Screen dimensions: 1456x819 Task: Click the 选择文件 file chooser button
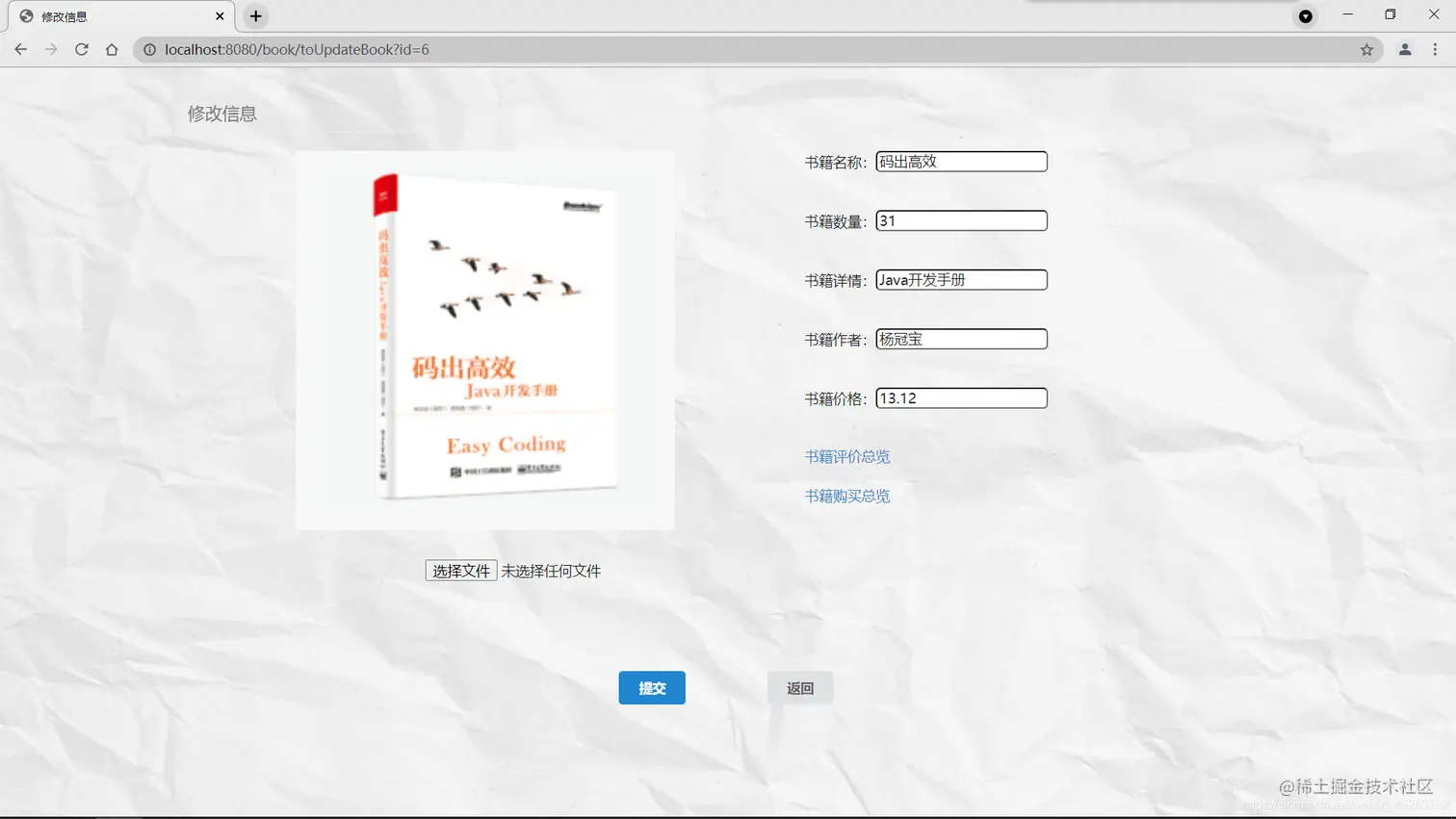461,571
